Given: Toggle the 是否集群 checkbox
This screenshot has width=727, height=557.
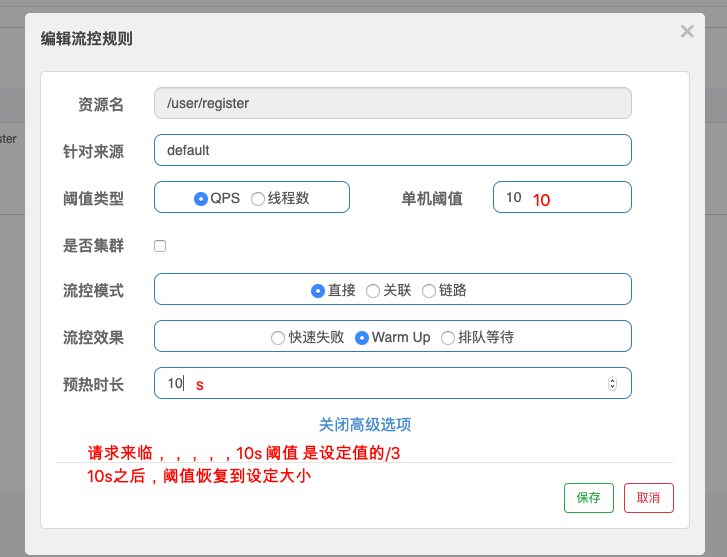Looking at the screenshot, I should 160,246.
